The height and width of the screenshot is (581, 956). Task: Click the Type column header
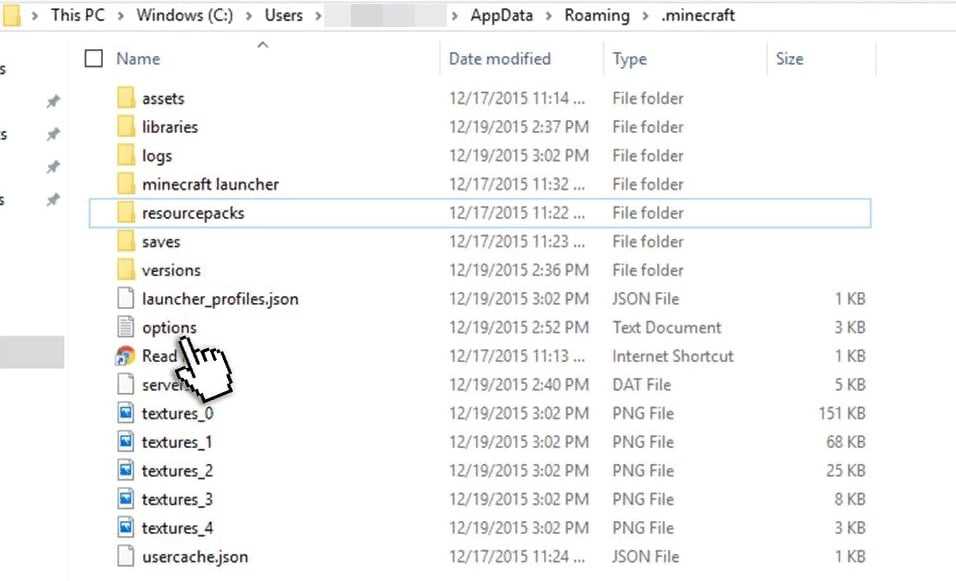coord(629,59)
